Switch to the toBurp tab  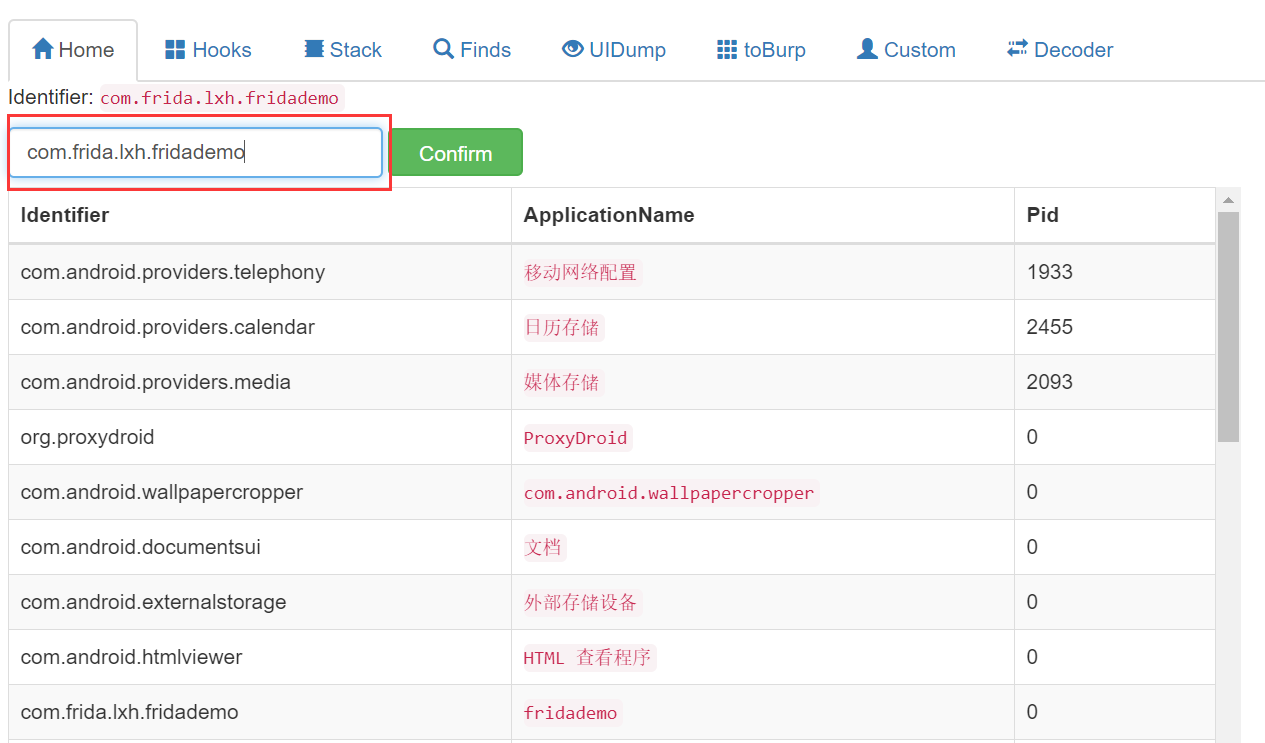click(x=761, y=50)
